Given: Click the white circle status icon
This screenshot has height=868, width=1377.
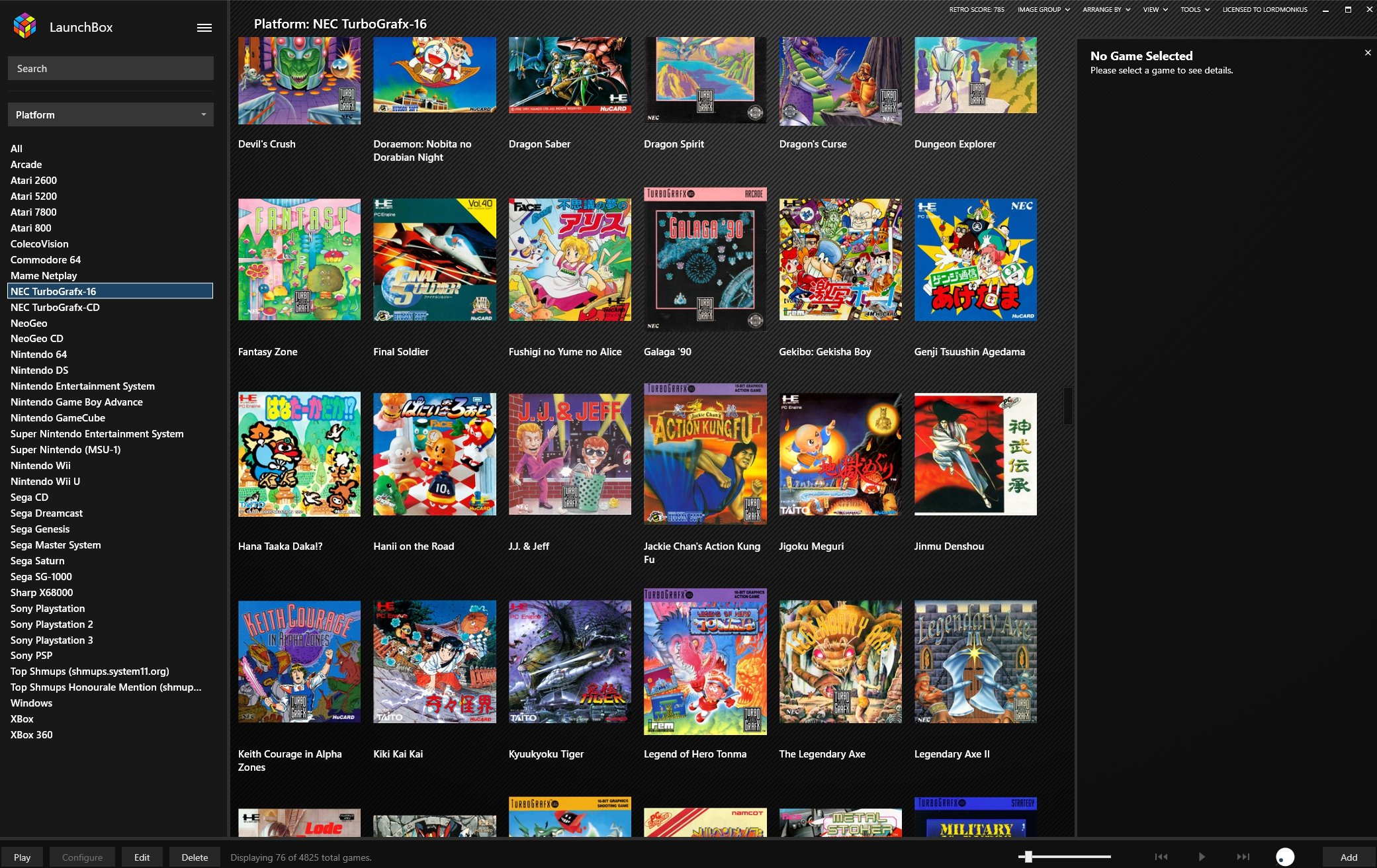Looking at the screenshot, I should [1285, 857].
